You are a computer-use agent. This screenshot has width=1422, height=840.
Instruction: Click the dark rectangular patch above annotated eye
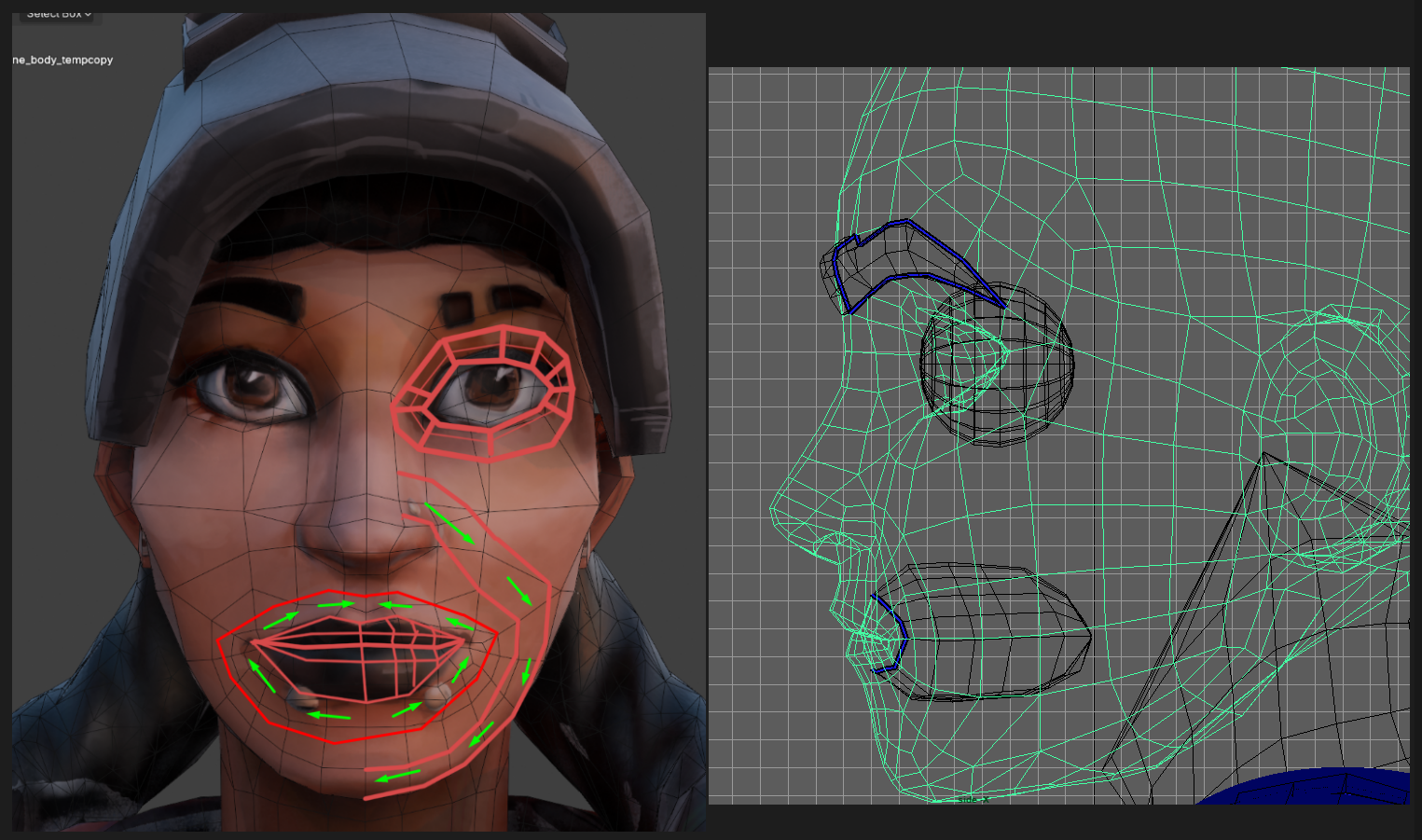pyautogui.click(x=457, y=306)
